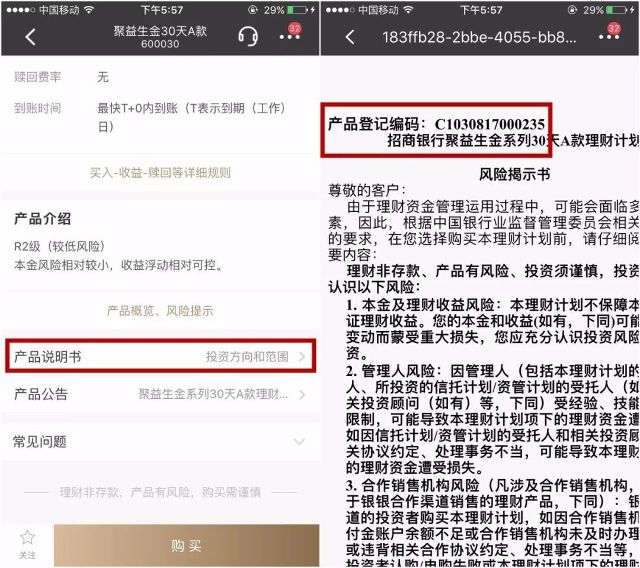
Task: Tap the 购买 button
Action: tap(187, 546)
